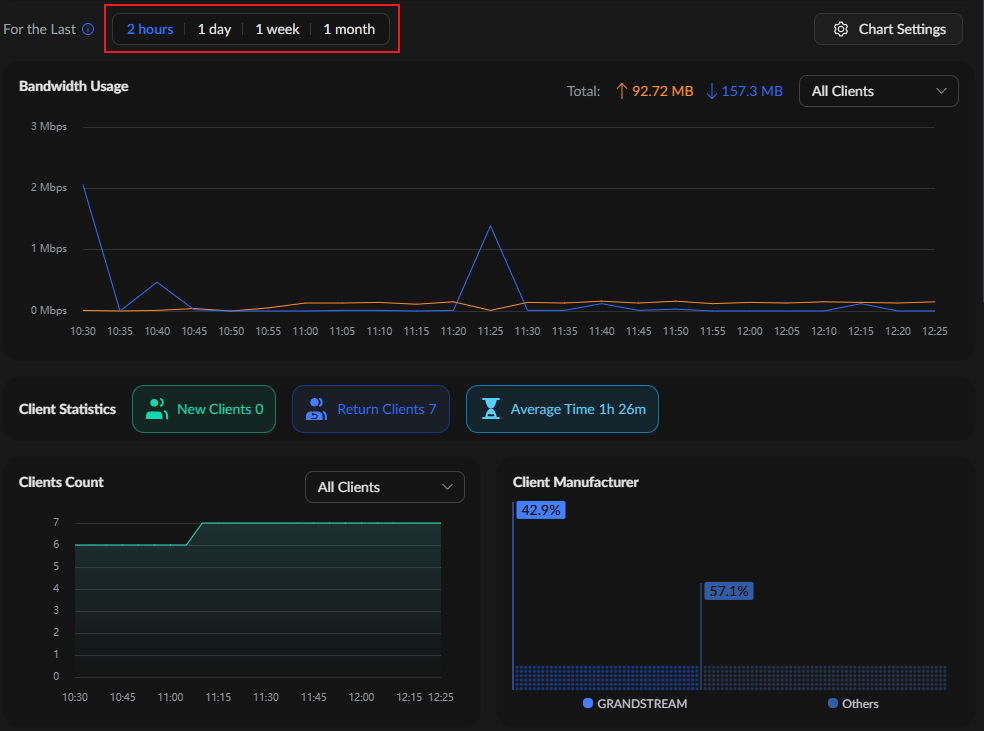984x731 pixels.
Task: Click the Client Statistics label
Action: coord(67,409)
